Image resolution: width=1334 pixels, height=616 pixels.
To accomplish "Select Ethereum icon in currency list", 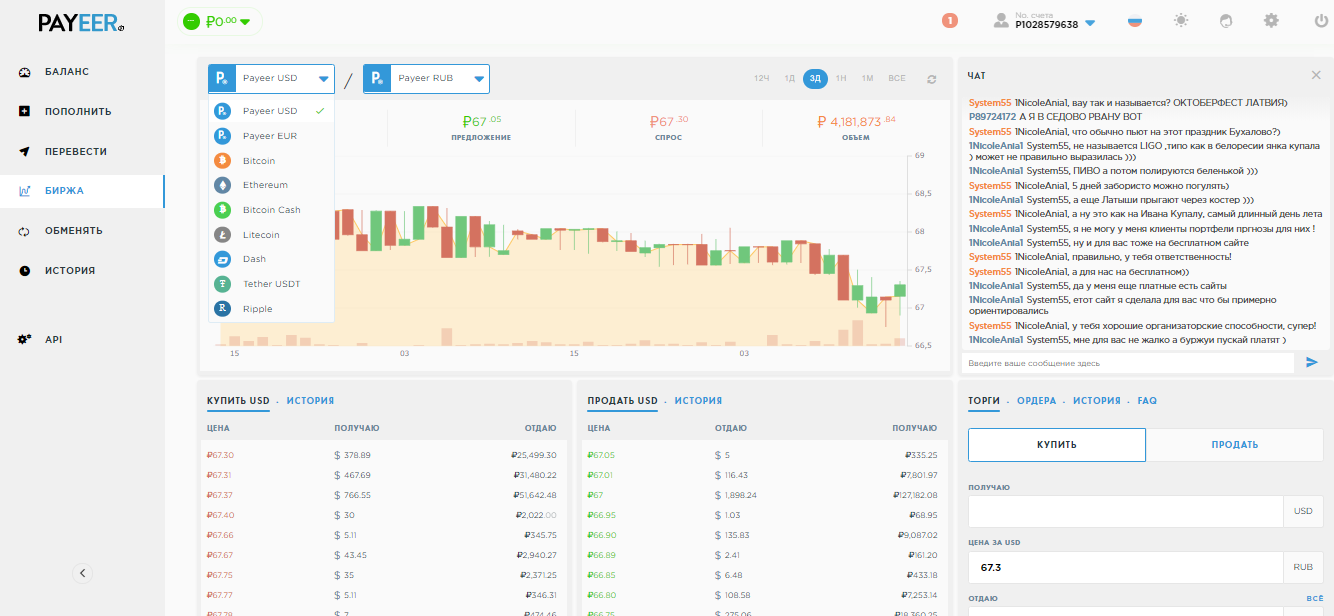I will (x=222, y=185).
